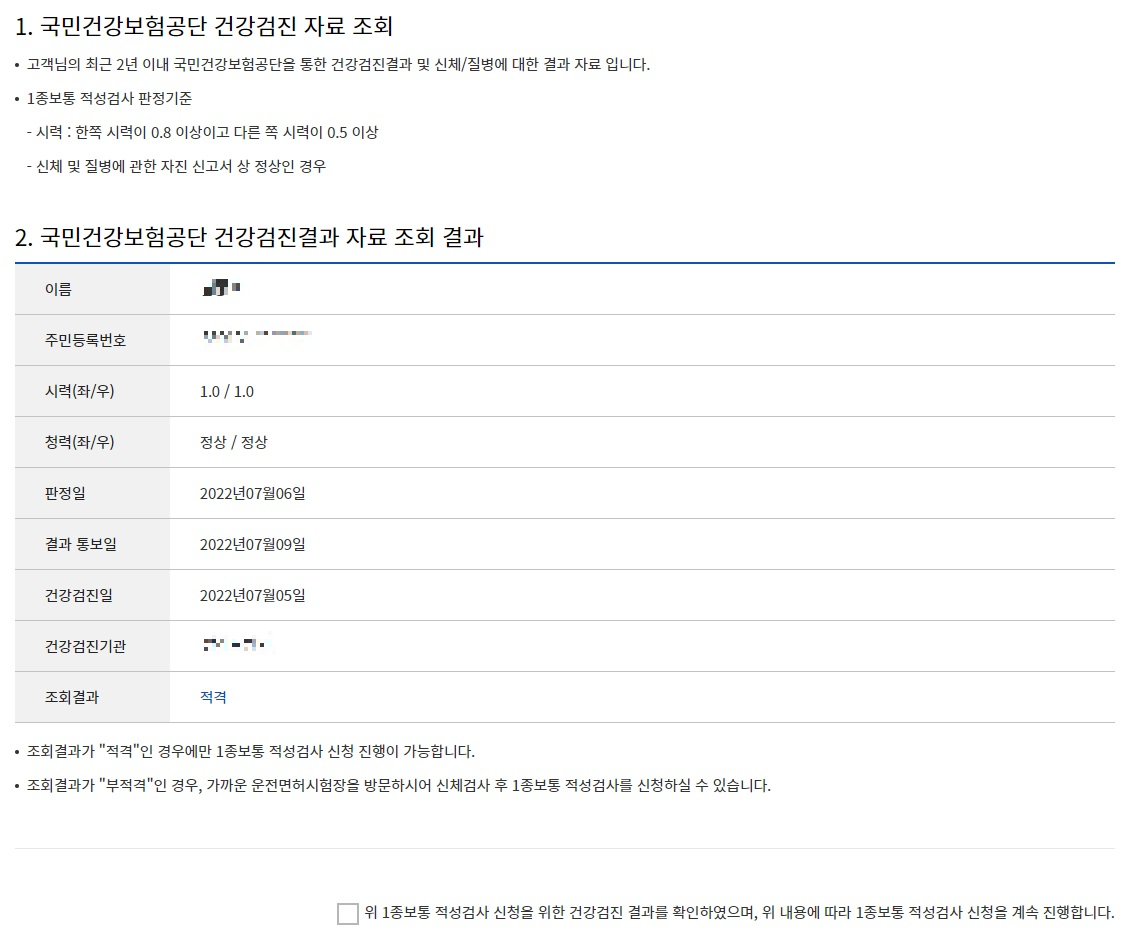
Task: Click the blurred exam institution value
Action: 236,644
